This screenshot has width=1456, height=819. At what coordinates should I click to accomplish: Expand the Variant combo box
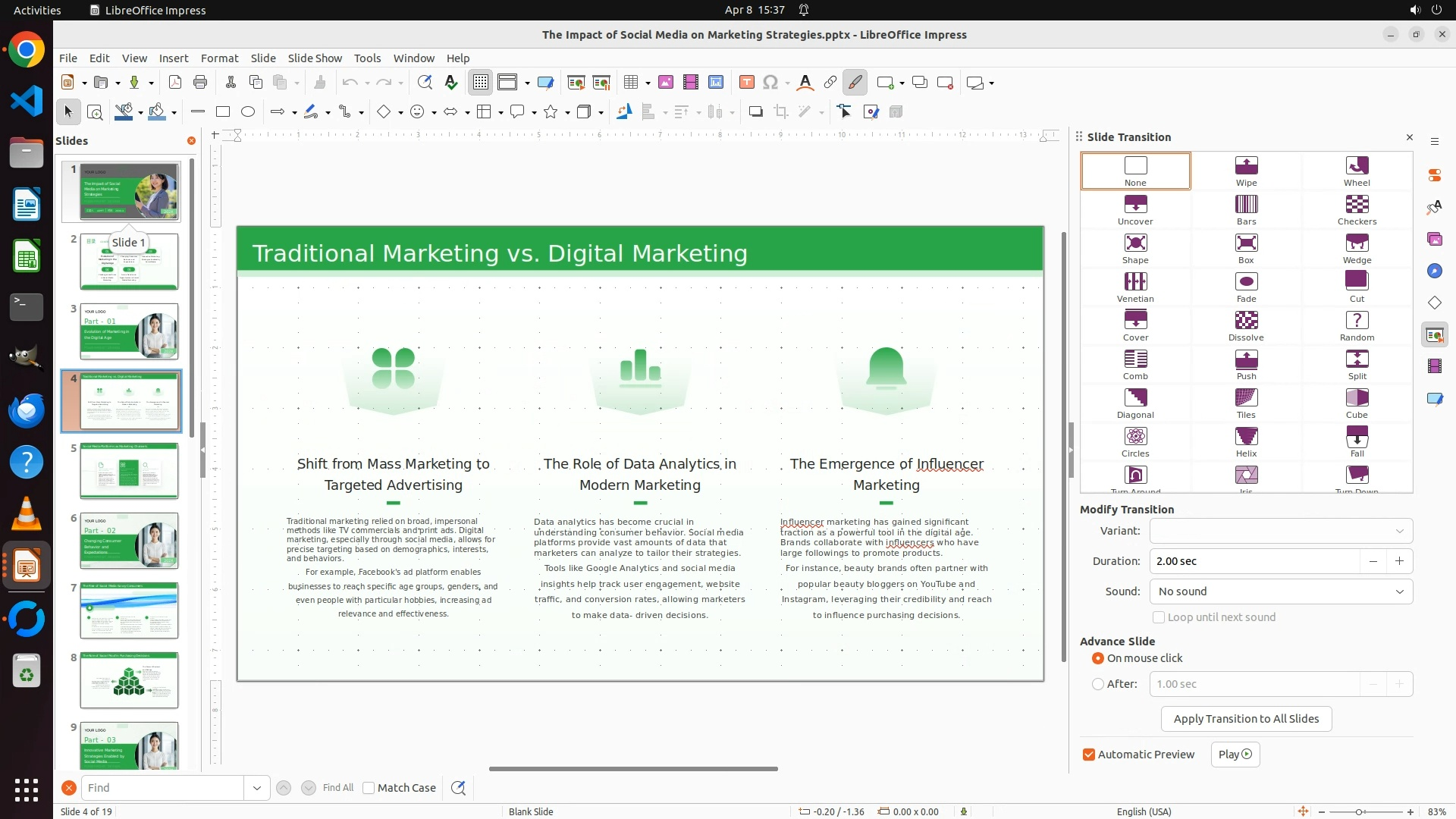pyautogui.click(x=1281, y=531)
